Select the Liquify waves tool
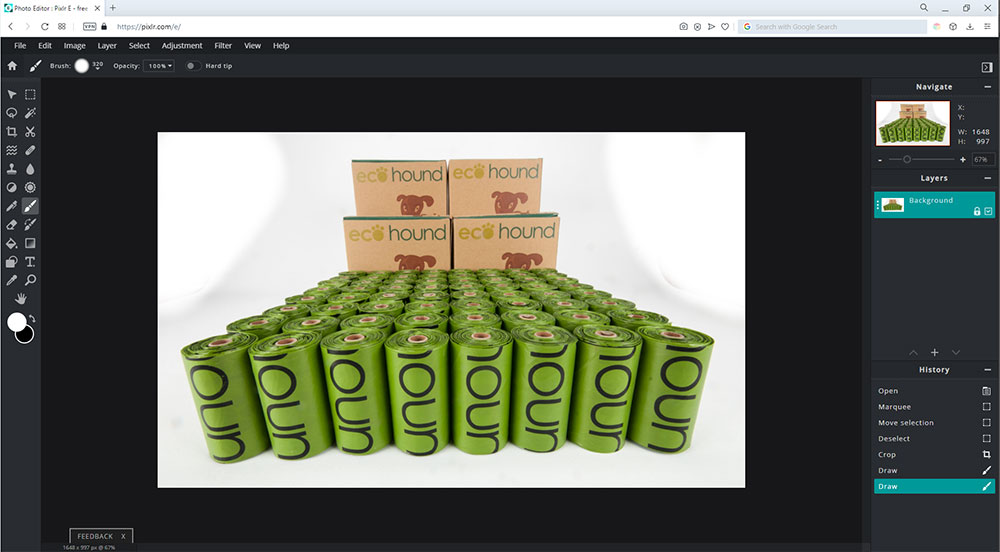This screenshot has height=552, width=1000. 11,150
